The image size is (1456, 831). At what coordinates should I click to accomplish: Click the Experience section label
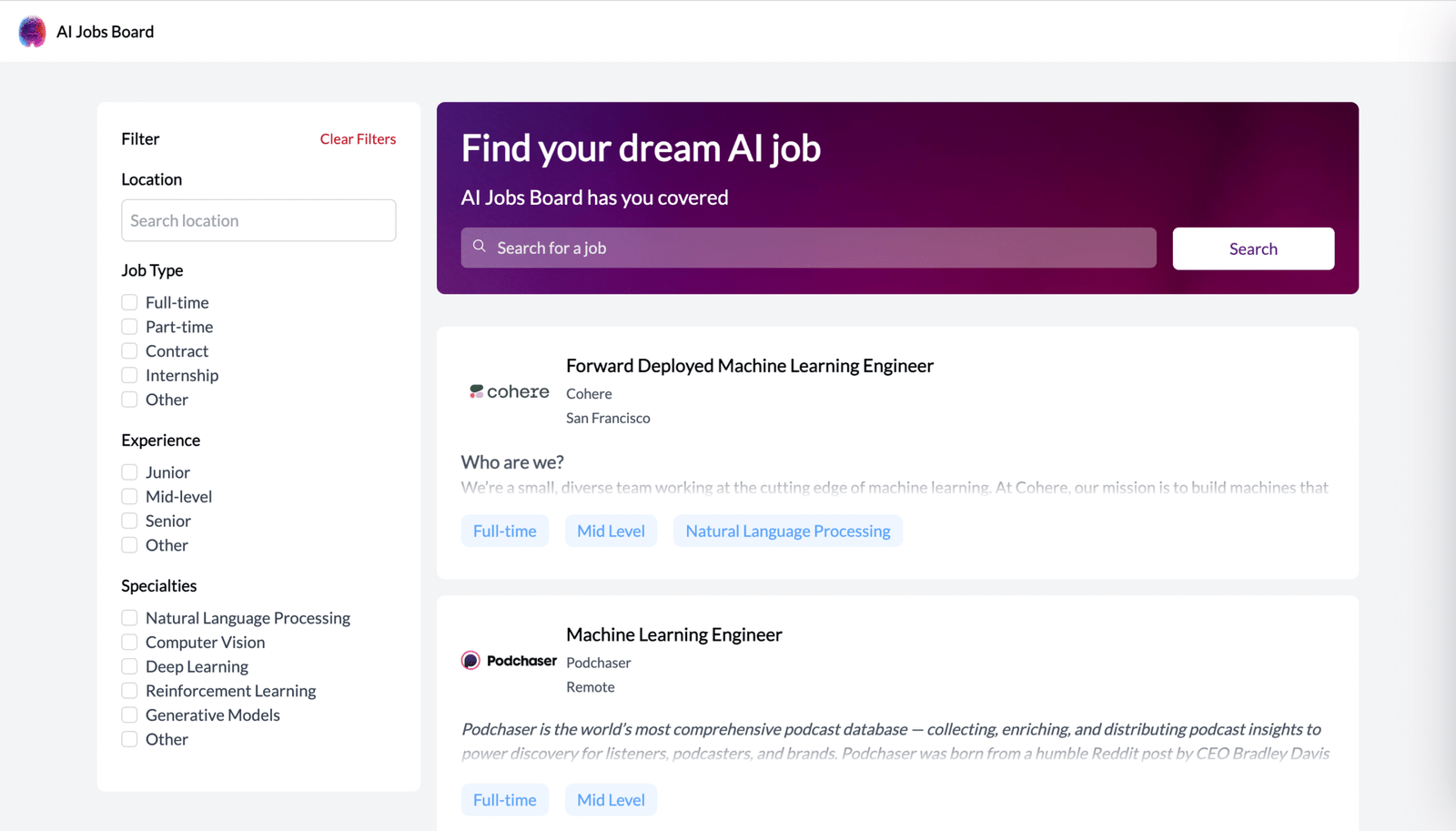[x=160, y=441]
